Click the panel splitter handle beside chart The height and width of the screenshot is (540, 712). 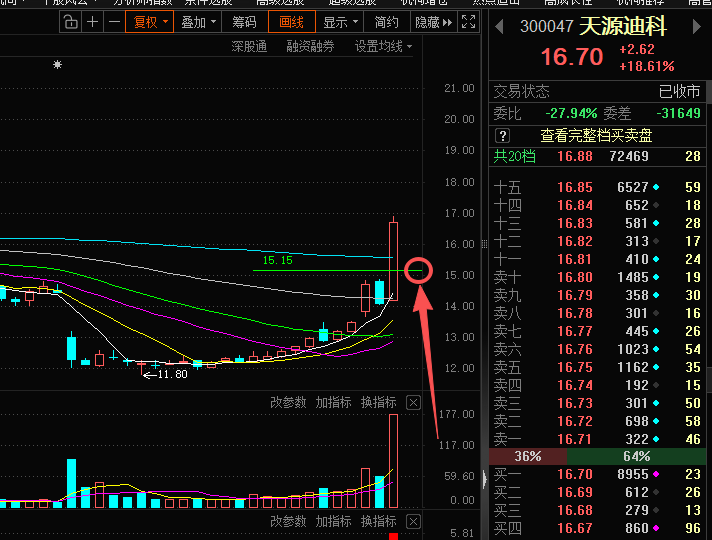(485, 244)
